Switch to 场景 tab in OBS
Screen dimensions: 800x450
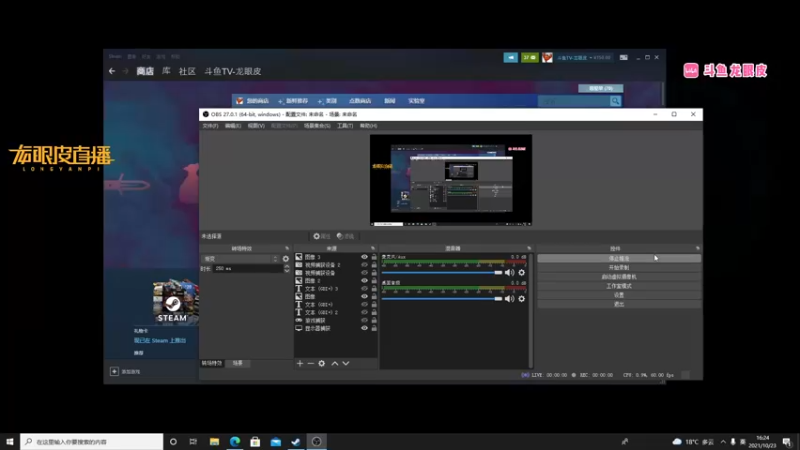click(238, 363)
